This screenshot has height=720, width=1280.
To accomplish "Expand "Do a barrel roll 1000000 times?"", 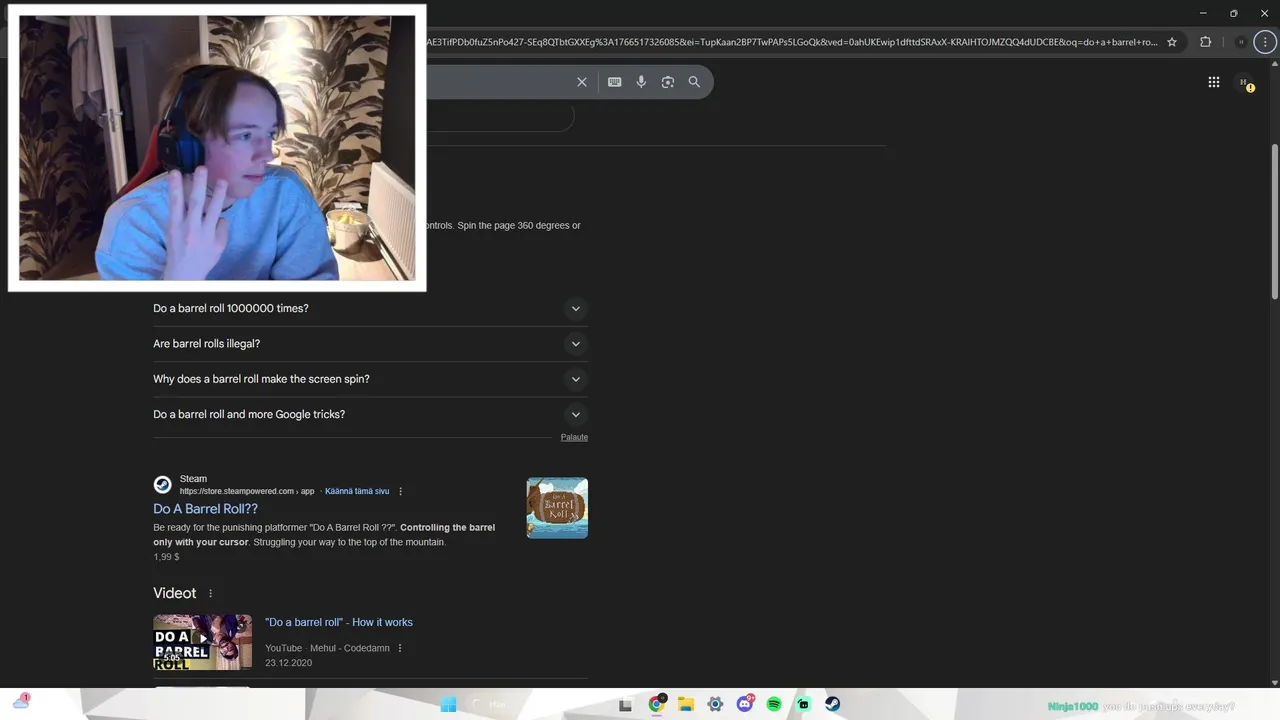I will click(x=370, y=308).
